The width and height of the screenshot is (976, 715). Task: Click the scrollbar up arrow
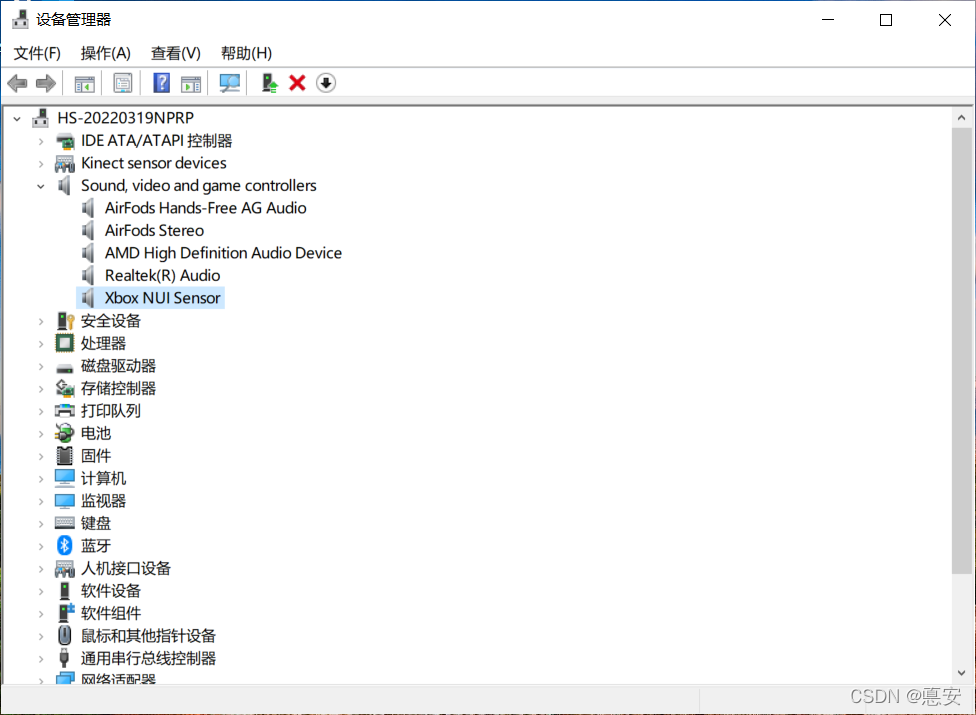(962, 118)
